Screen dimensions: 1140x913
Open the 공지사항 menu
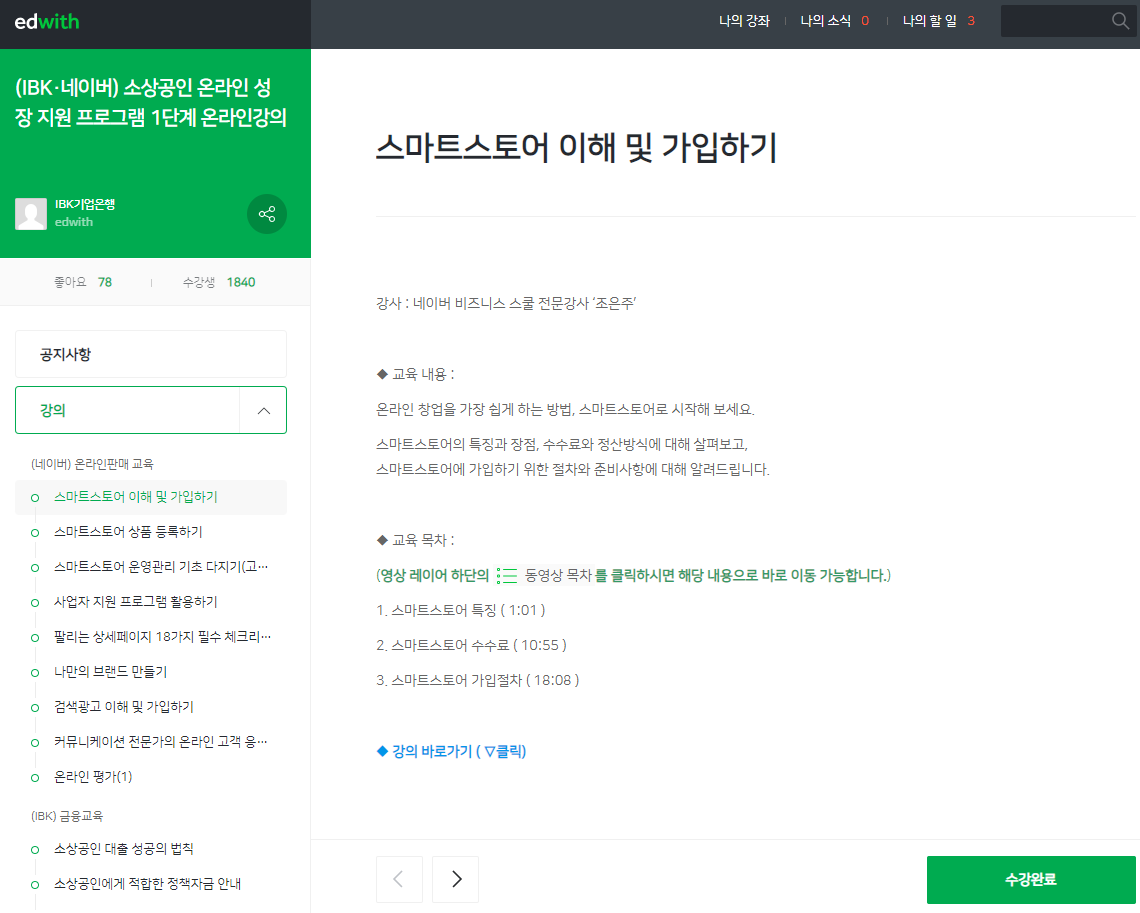[x=150, y=354]
